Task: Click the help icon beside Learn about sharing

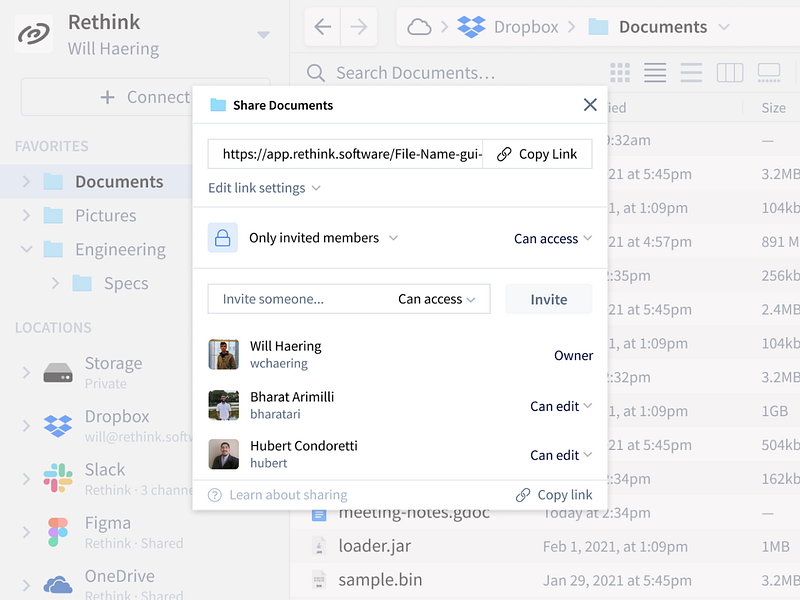Action: [215, 495]
